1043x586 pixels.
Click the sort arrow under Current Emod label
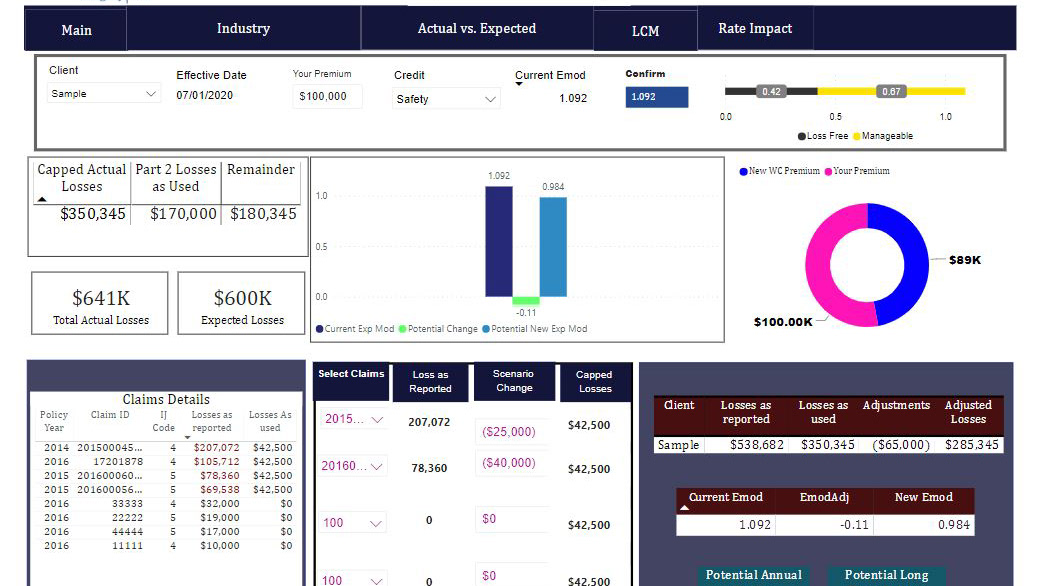tap(519, 84)
